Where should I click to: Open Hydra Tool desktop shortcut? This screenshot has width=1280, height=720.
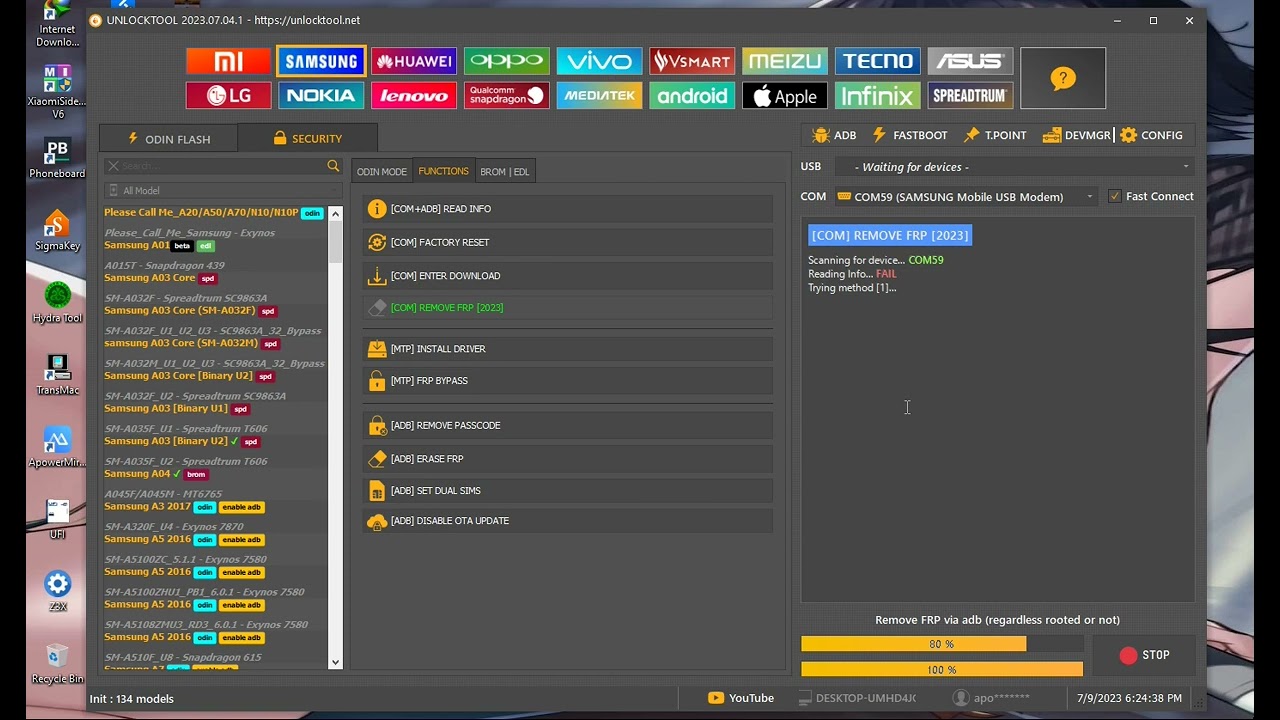click(x=58, y=301)
